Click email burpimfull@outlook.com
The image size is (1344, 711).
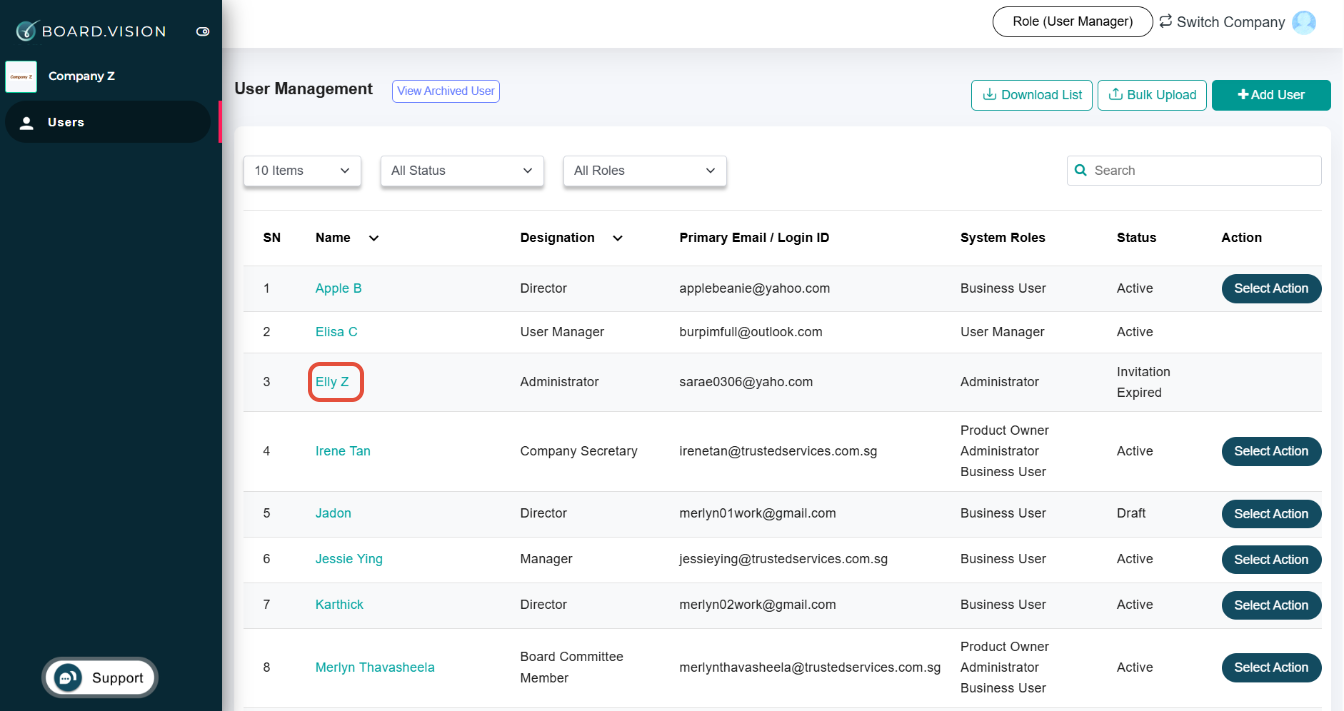pos(751,332)
